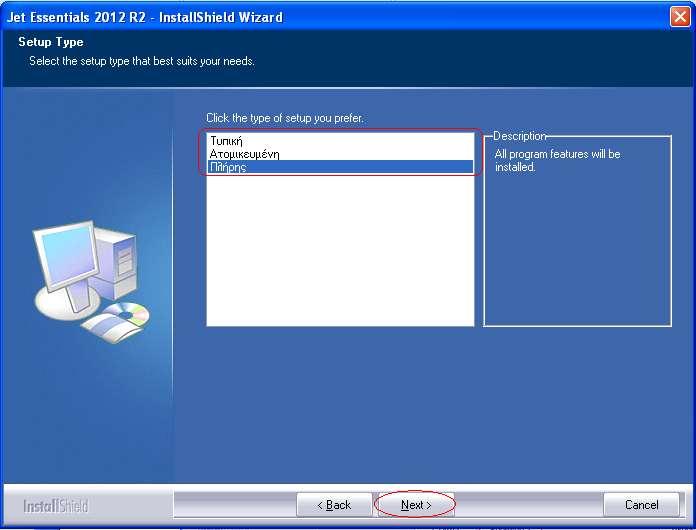Click the Next button

click(x=416, y=505)
